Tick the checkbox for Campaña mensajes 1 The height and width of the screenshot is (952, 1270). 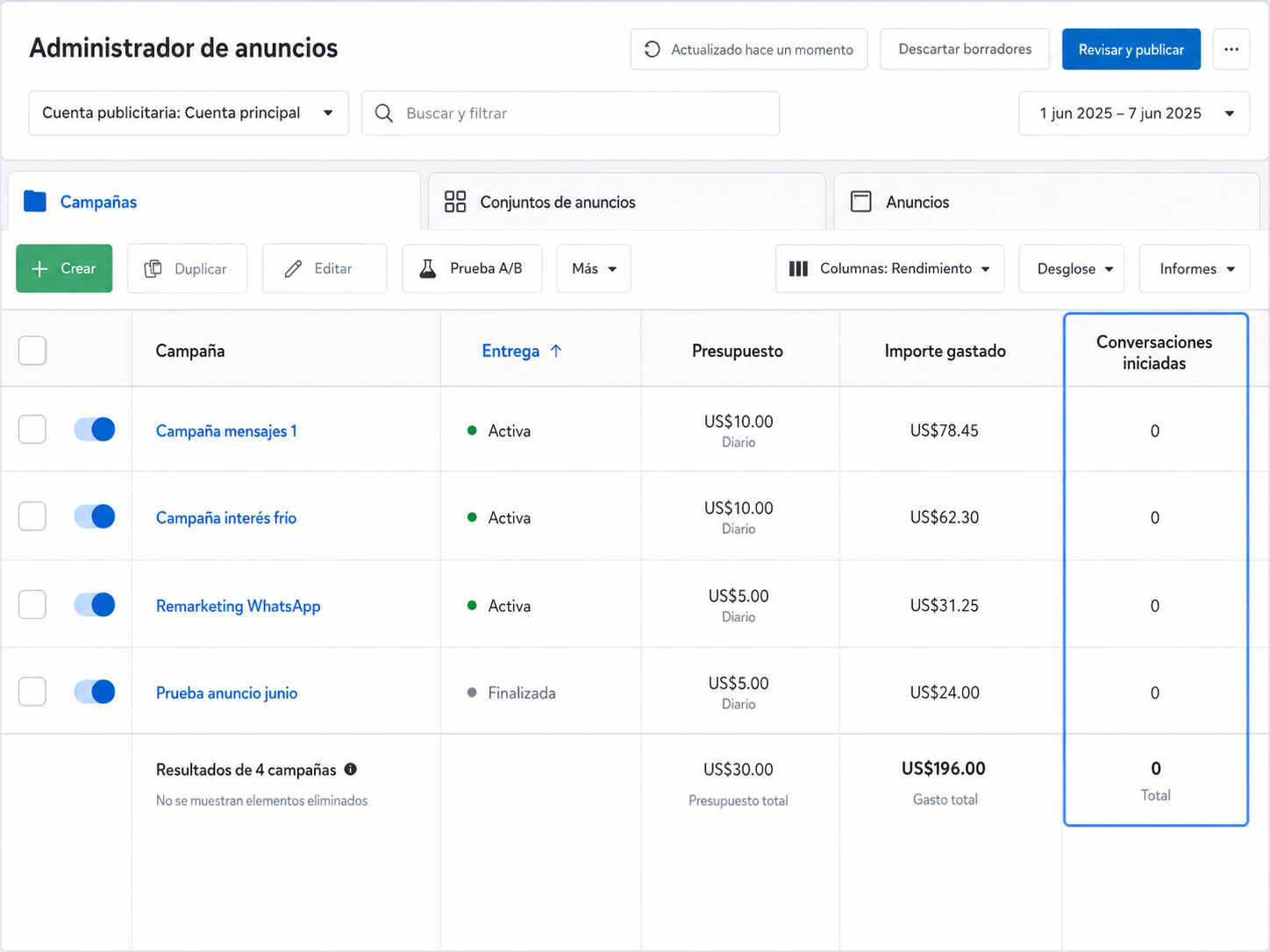(x=32, y=430)
